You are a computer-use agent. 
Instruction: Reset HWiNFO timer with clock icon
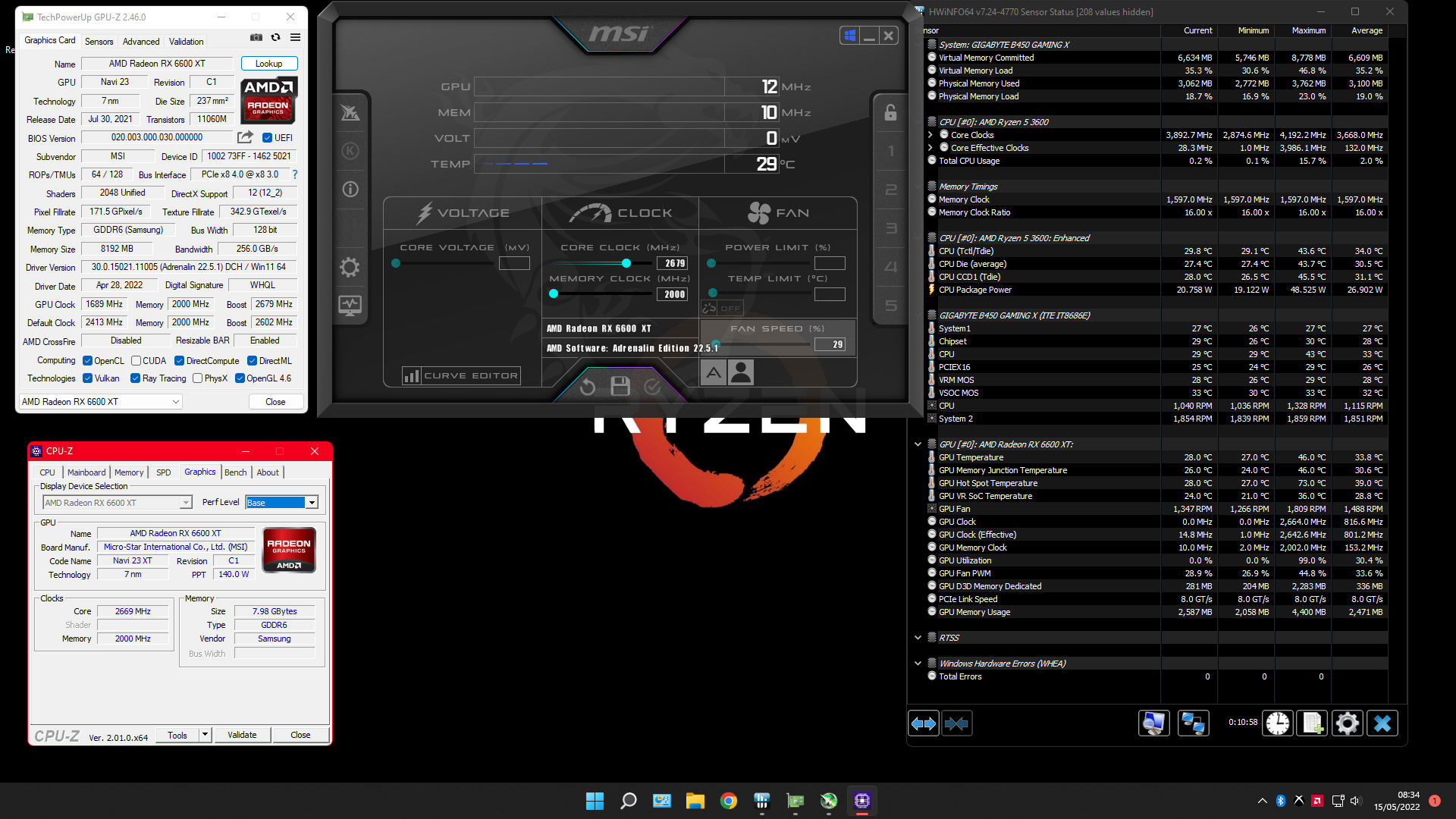click(x=1278, y=723)
